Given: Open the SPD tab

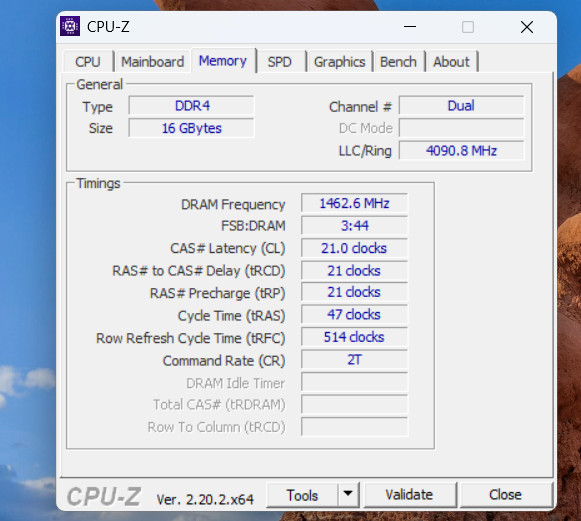Looking at the screenshot, I should [280, 62].
